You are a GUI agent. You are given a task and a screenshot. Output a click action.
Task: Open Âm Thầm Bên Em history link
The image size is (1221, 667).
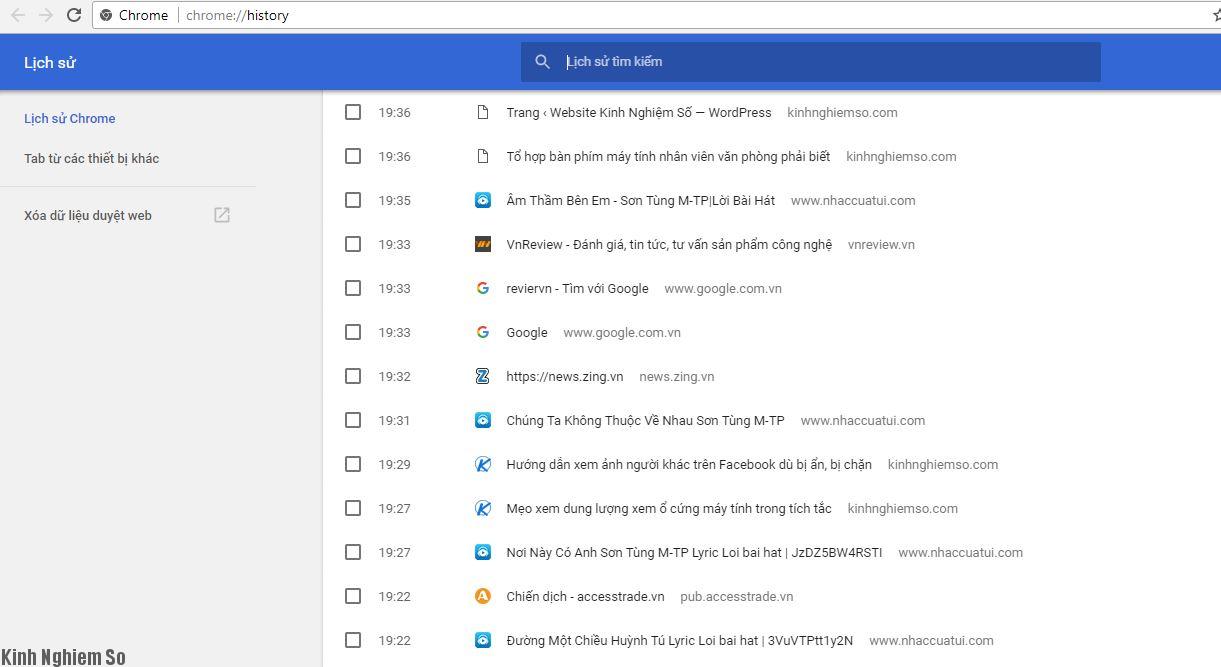coord(641,200)
